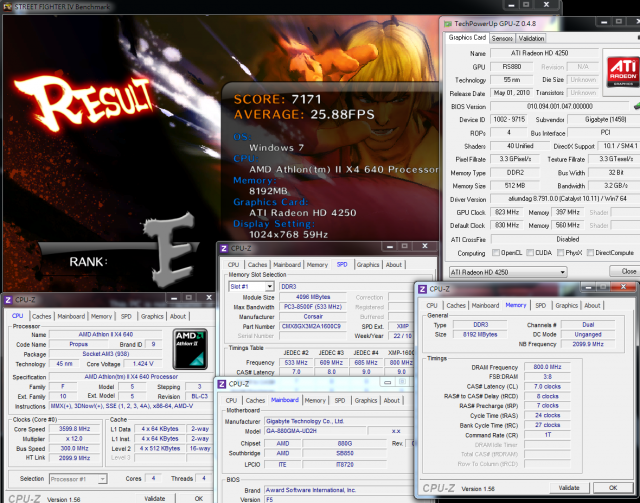Screen dimensions: 640x503
Task: Click the 'AMD Athlon II X4 640' name field
Action: pyautogui.click(x=105, y=334)
